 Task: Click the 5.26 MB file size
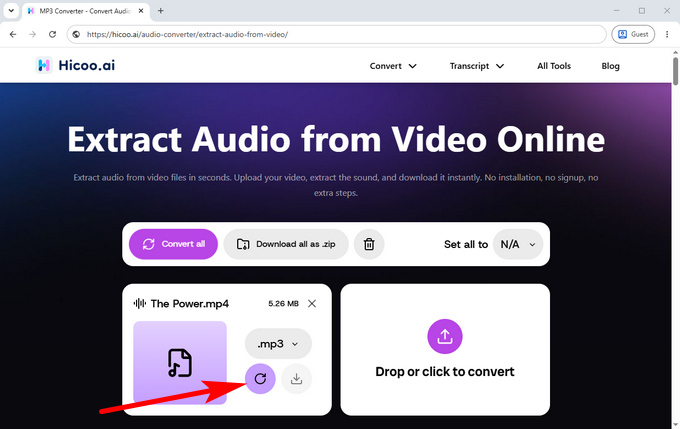coord(283,304)
